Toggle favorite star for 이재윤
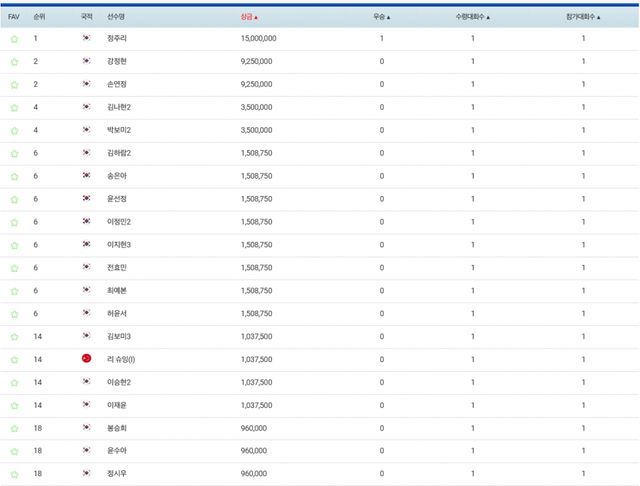This screenshot has height=486, width=640. coord(14,405)
